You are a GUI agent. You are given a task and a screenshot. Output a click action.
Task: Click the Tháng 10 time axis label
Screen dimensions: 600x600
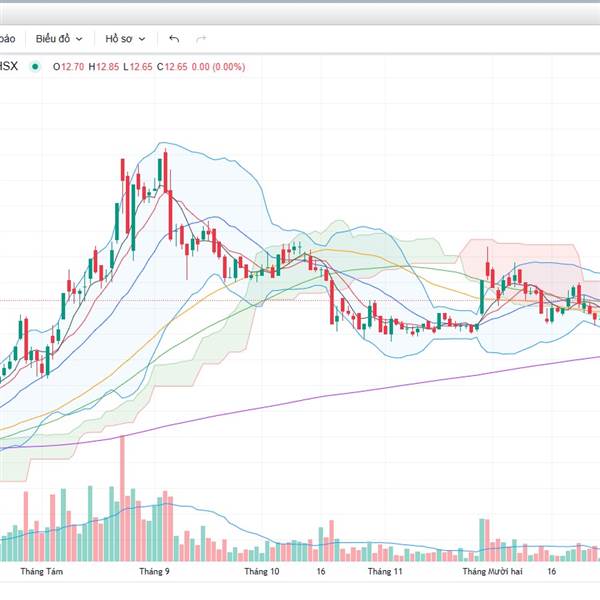pyautogui.click(x=262, y=571)
